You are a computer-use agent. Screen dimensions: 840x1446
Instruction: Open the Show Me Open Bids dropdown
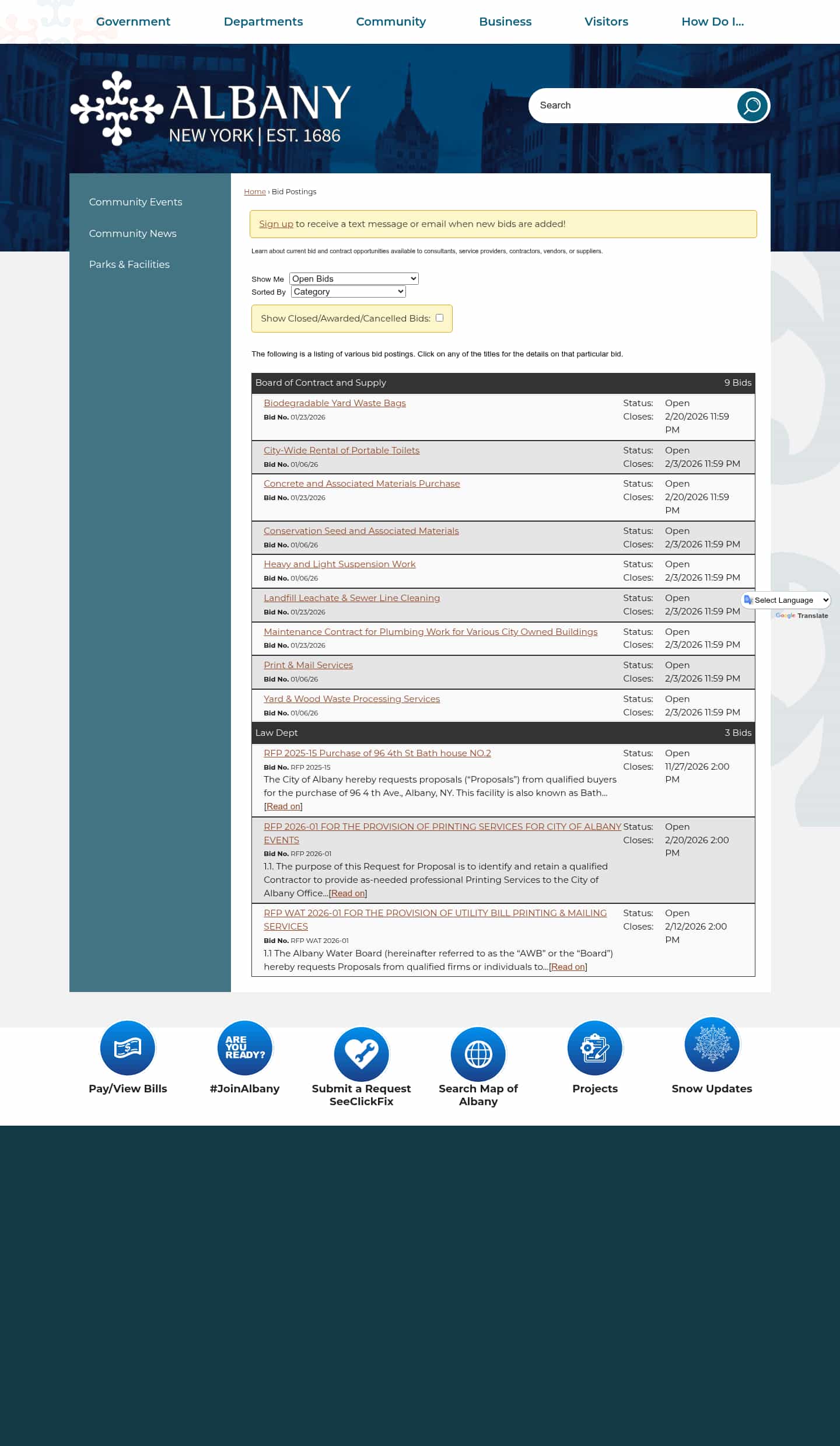pos(354,279)
